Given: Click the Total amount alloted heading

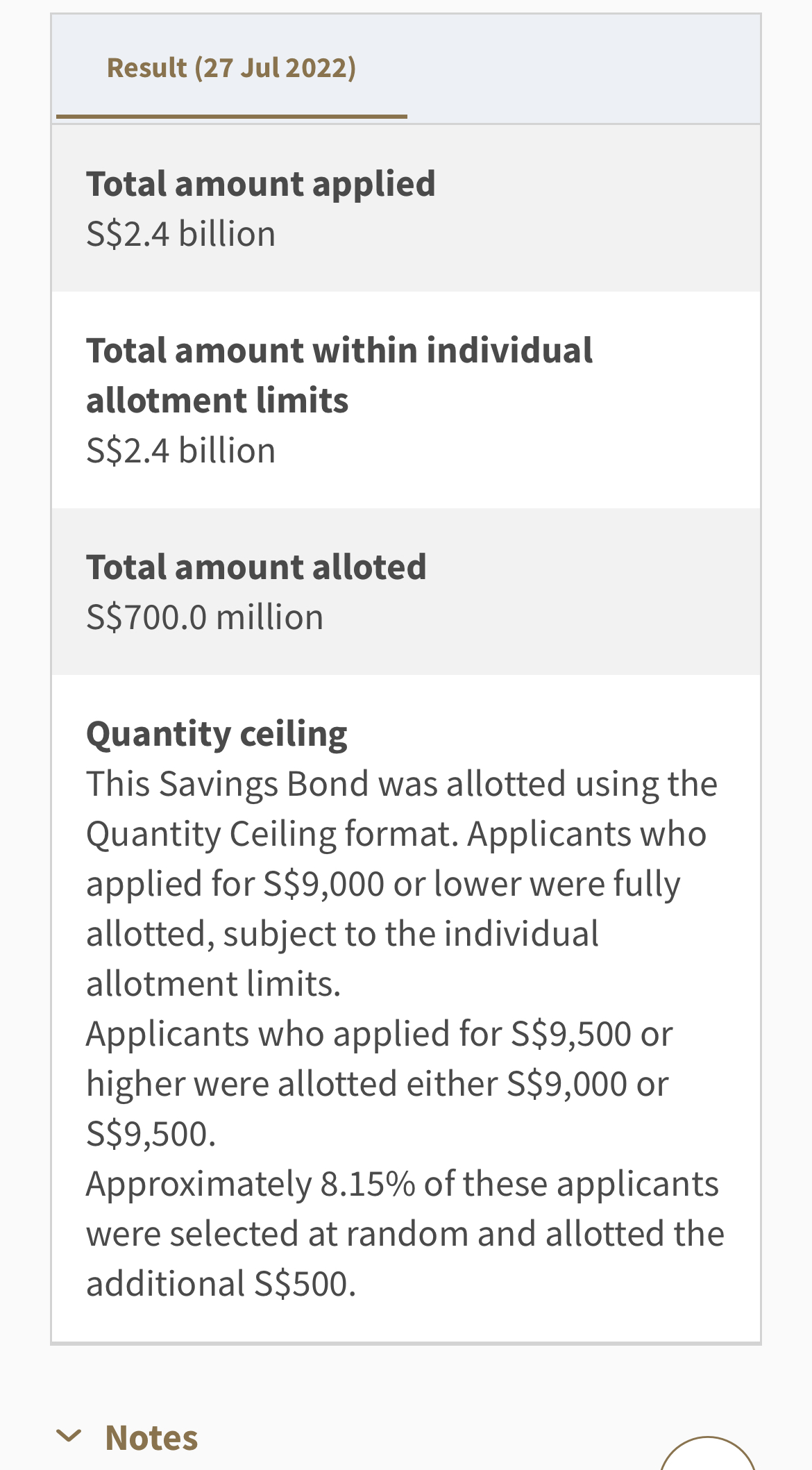Looking at the screenshot, I should tap(256, 567).
